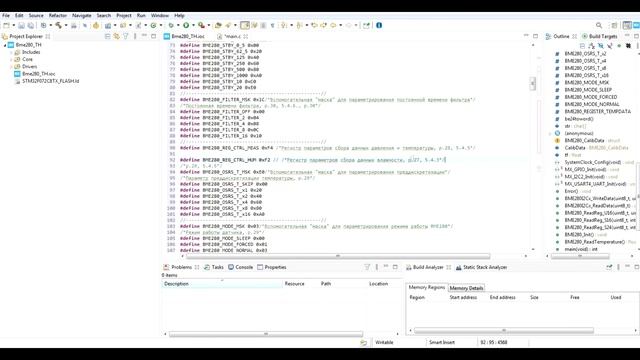Expand the Drivers folder
Screen dimensions: 640x360
pyautogui.click(x=11, y=67)
